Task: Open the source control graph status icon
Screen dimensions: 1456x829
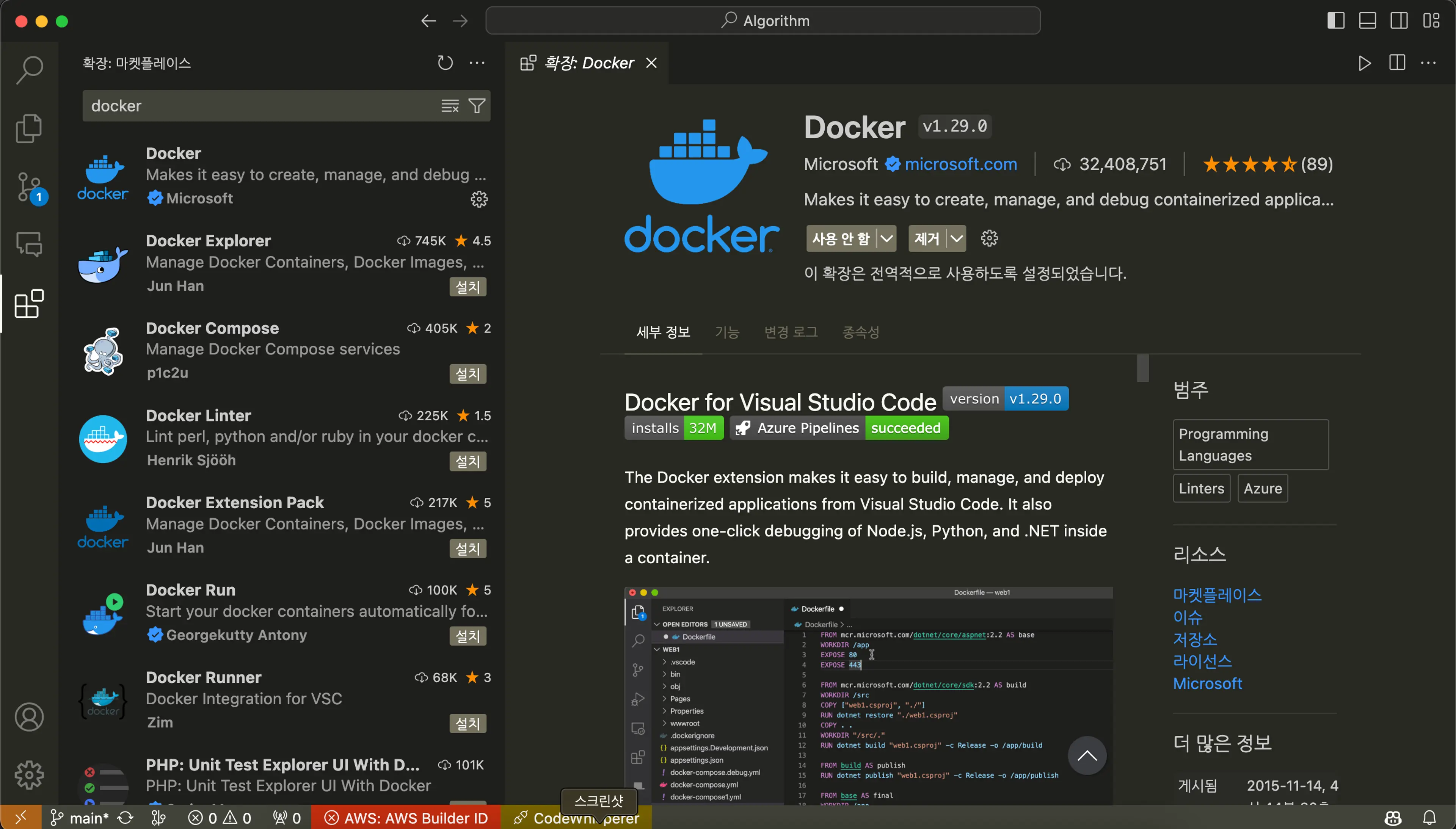Action: click(158, 818)
